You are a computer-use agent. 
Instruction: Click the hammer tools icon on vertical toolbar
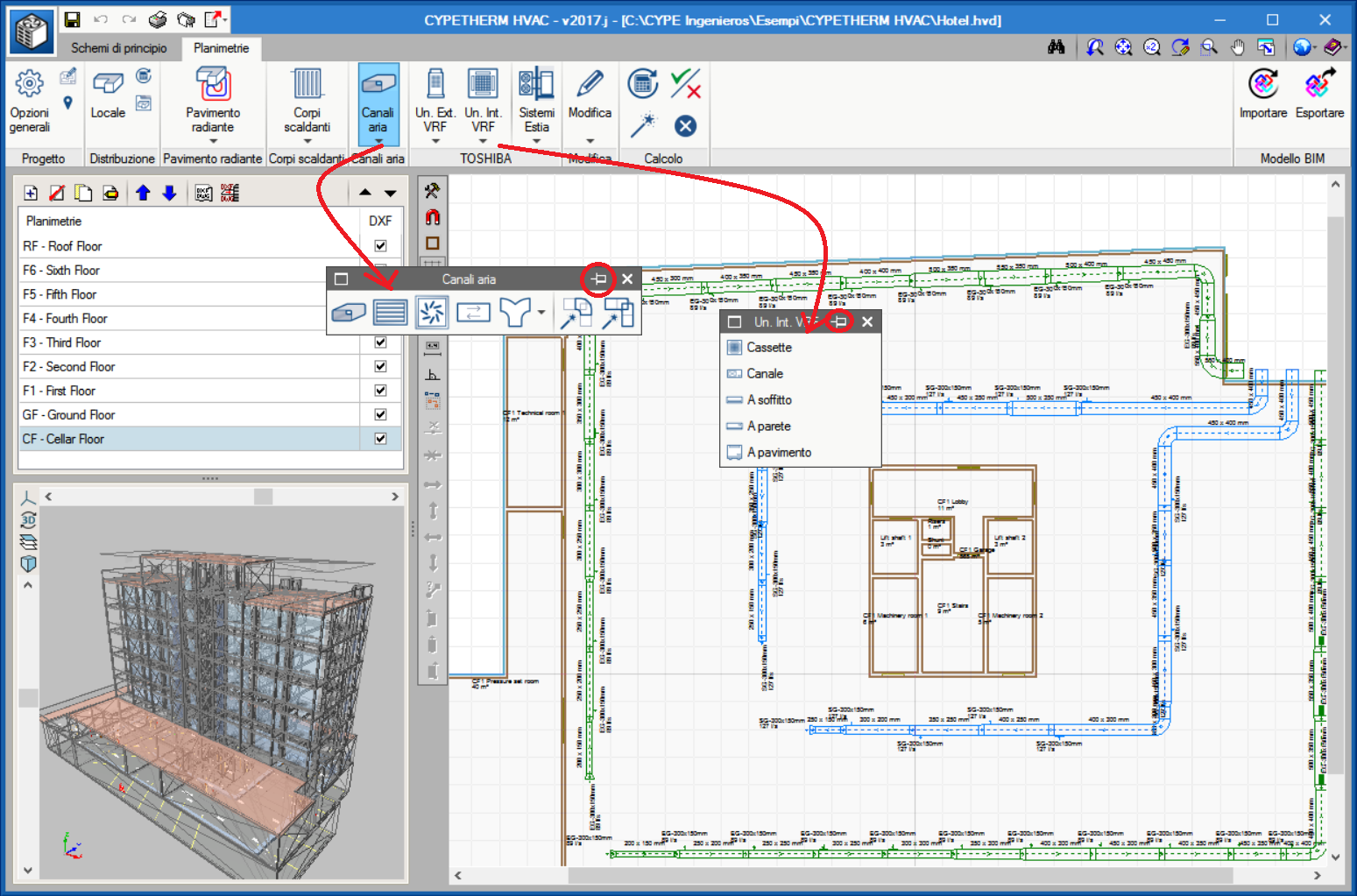432,191
